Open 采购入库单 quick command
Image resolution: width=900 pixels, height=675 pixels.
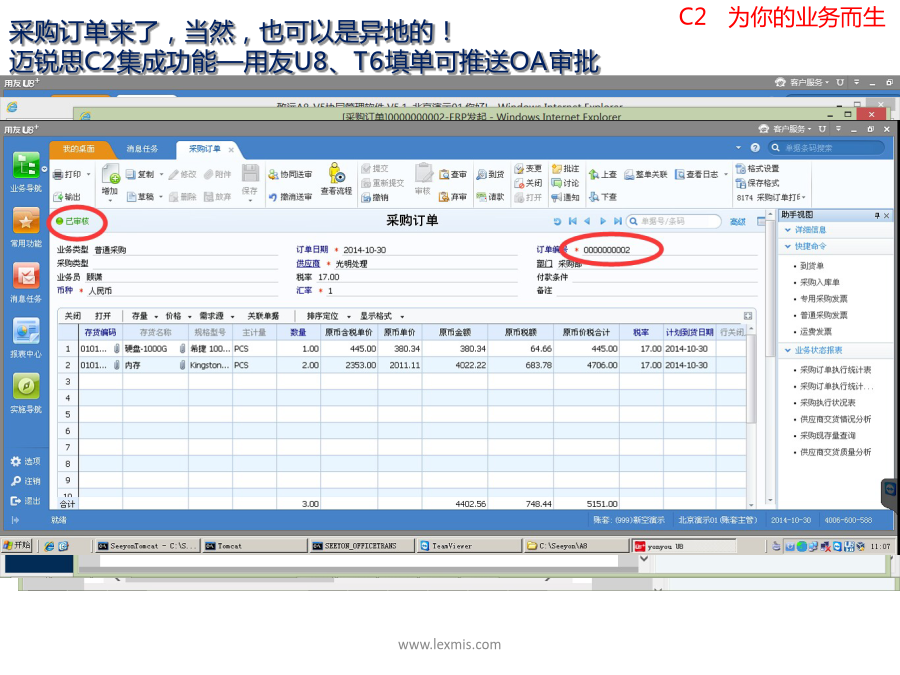click(820, 282)
